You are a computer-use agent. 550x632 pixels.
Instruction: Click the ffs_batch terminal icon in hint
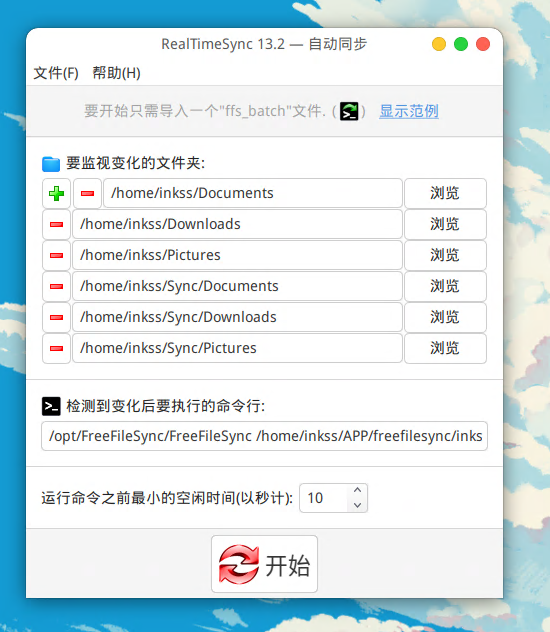point(349,111)
